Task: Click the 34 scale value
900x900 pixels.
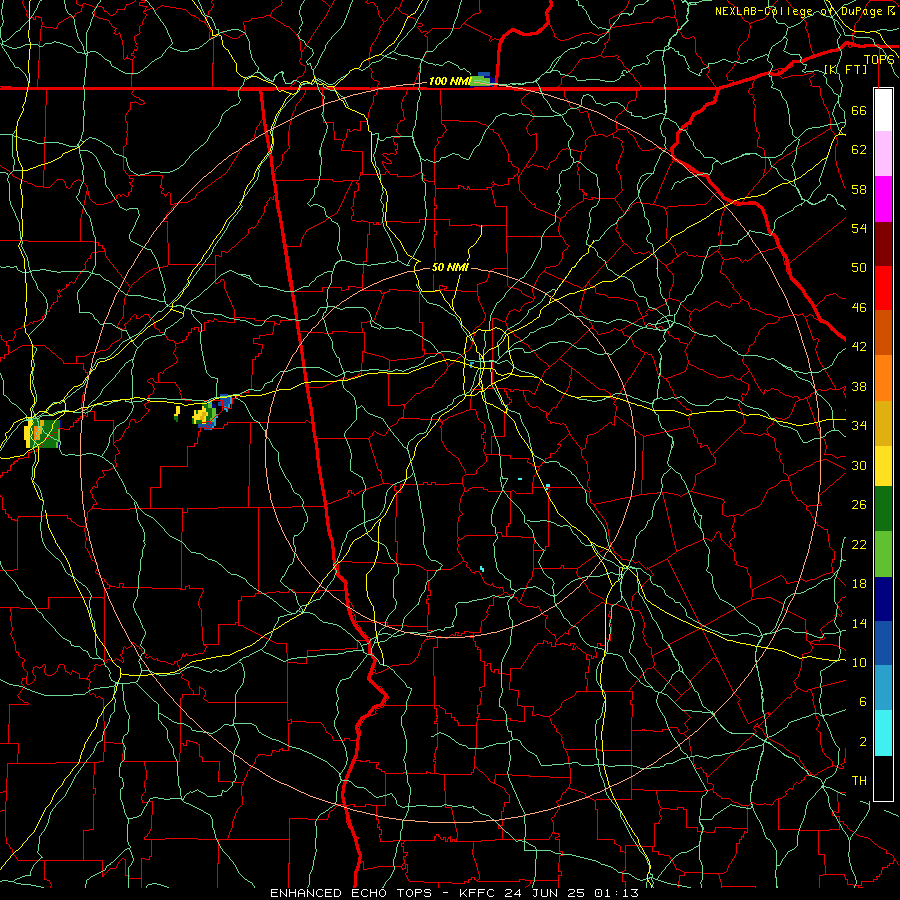Action: [859, 425]
